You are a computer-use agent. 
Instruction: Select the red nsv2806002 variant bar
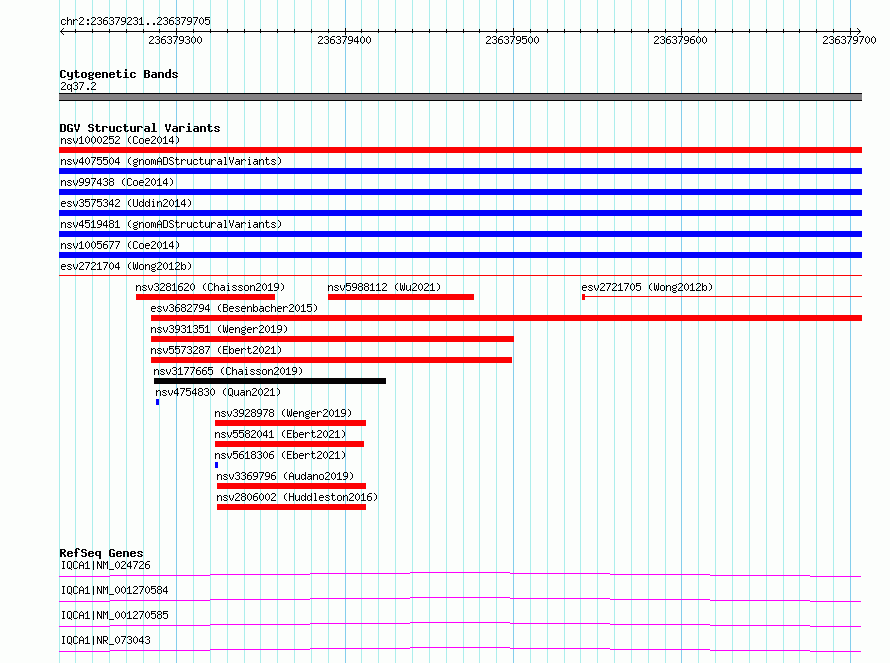click(292, 507)
